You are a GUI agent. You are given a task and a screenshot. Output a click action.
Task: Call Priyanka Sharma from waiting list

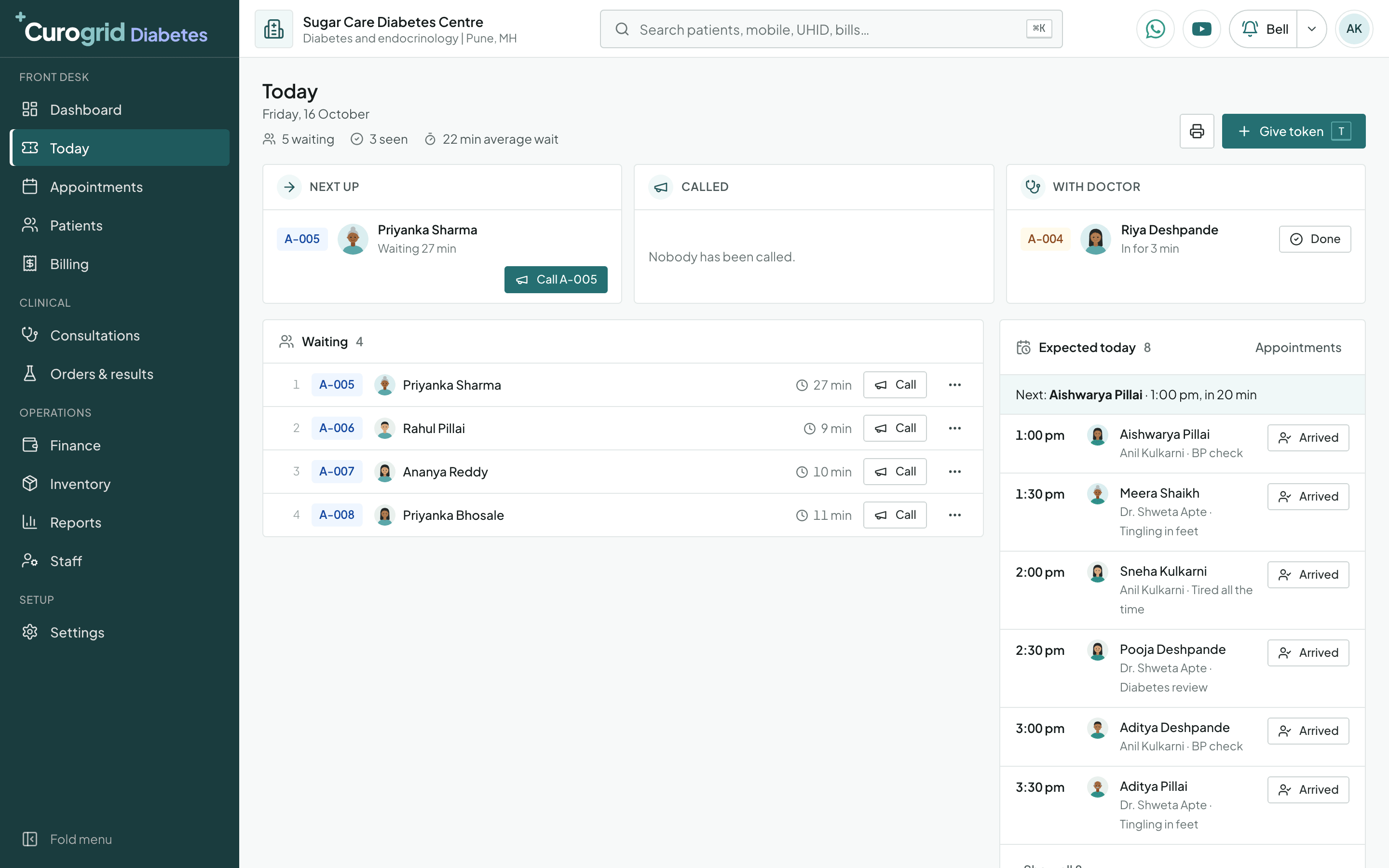[x=895, y=385]
